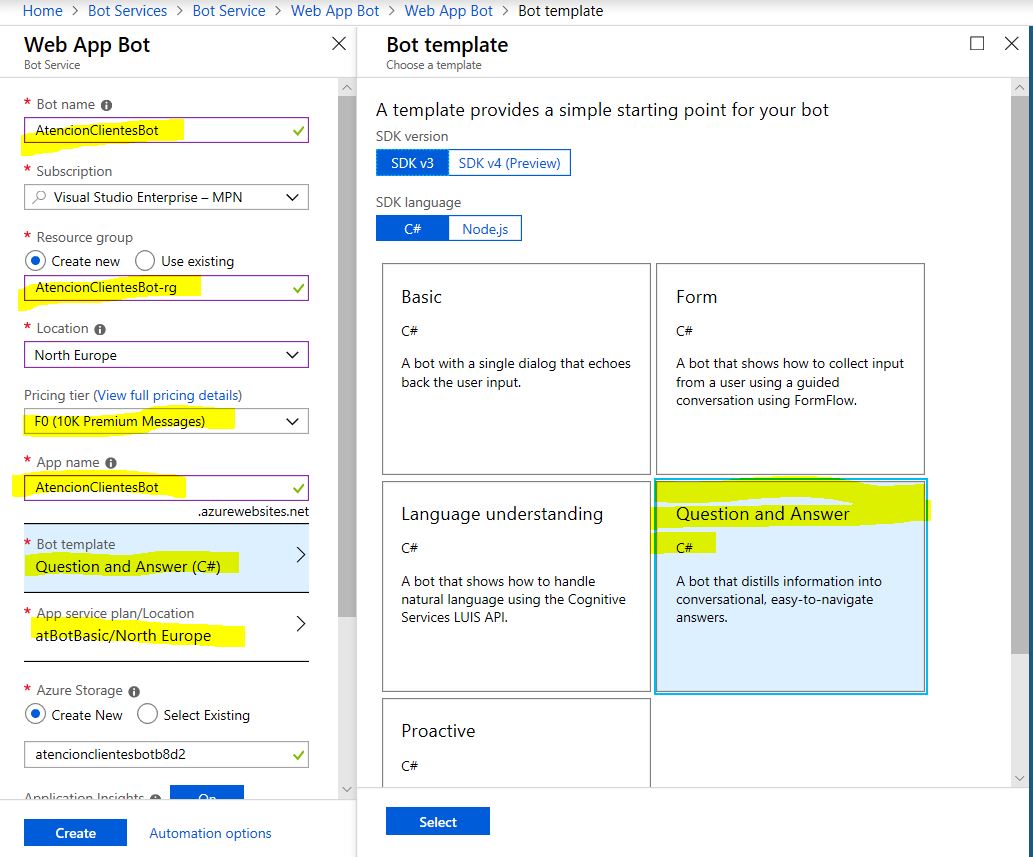The width and height of the screenshot is (1033, 857).
Task: Click the Bot name info icon
Action: pyautogui.click(x=106, y=105)
